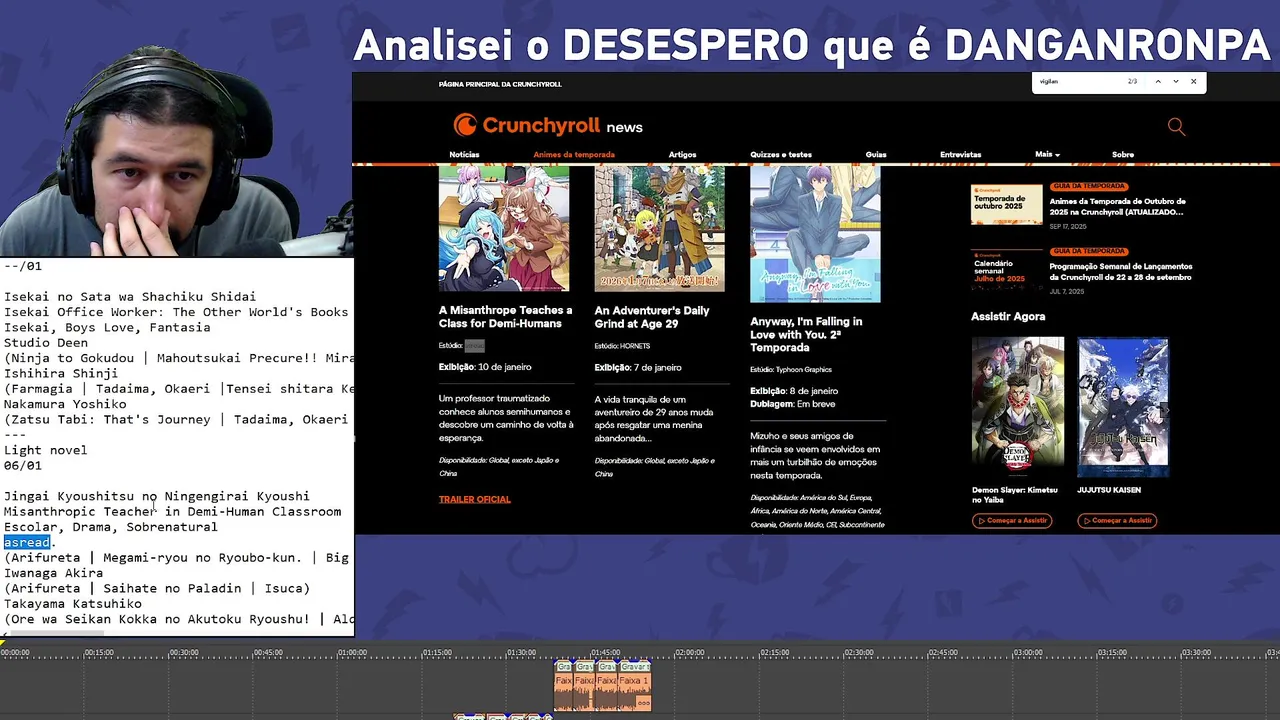
Task: Click JUJUTSU KAISEN poster in Assistir Agora
Action: (1123, 407)
